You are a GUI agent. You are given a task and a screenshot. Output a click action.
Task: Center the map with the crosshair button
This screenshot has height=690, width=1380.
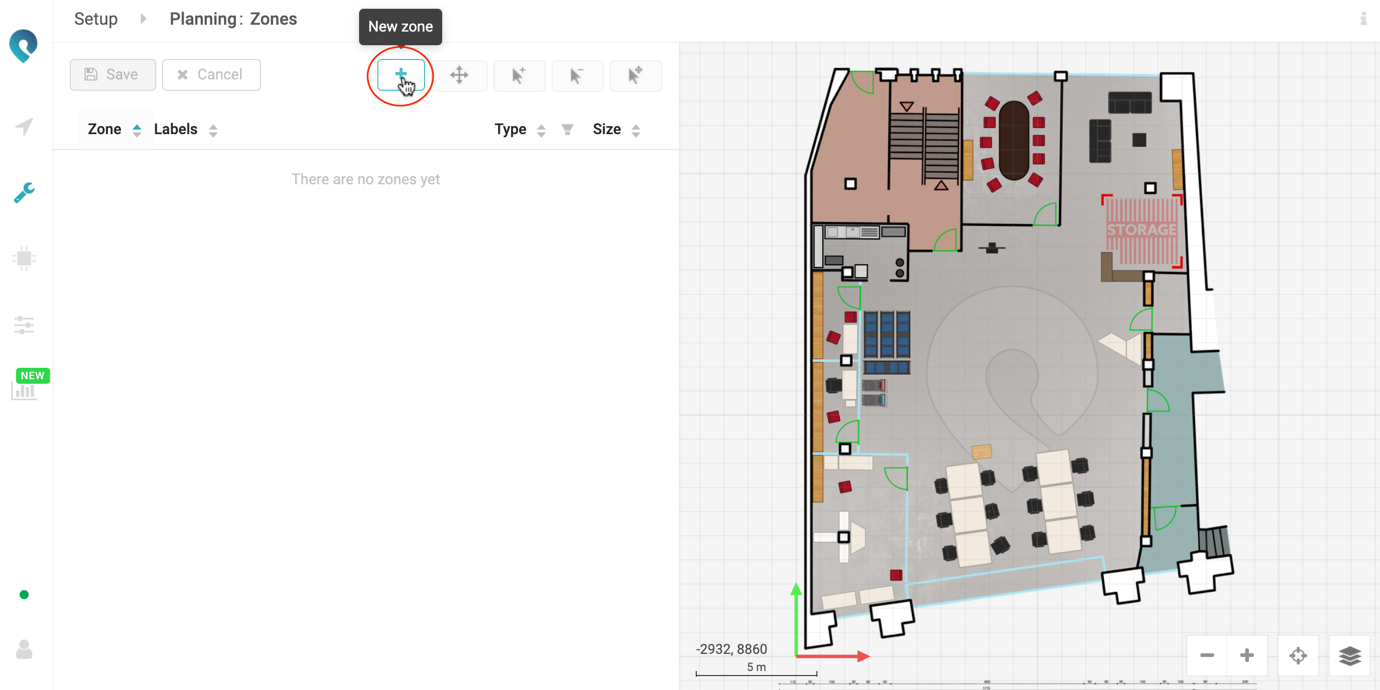click(x=1298, y=656)
